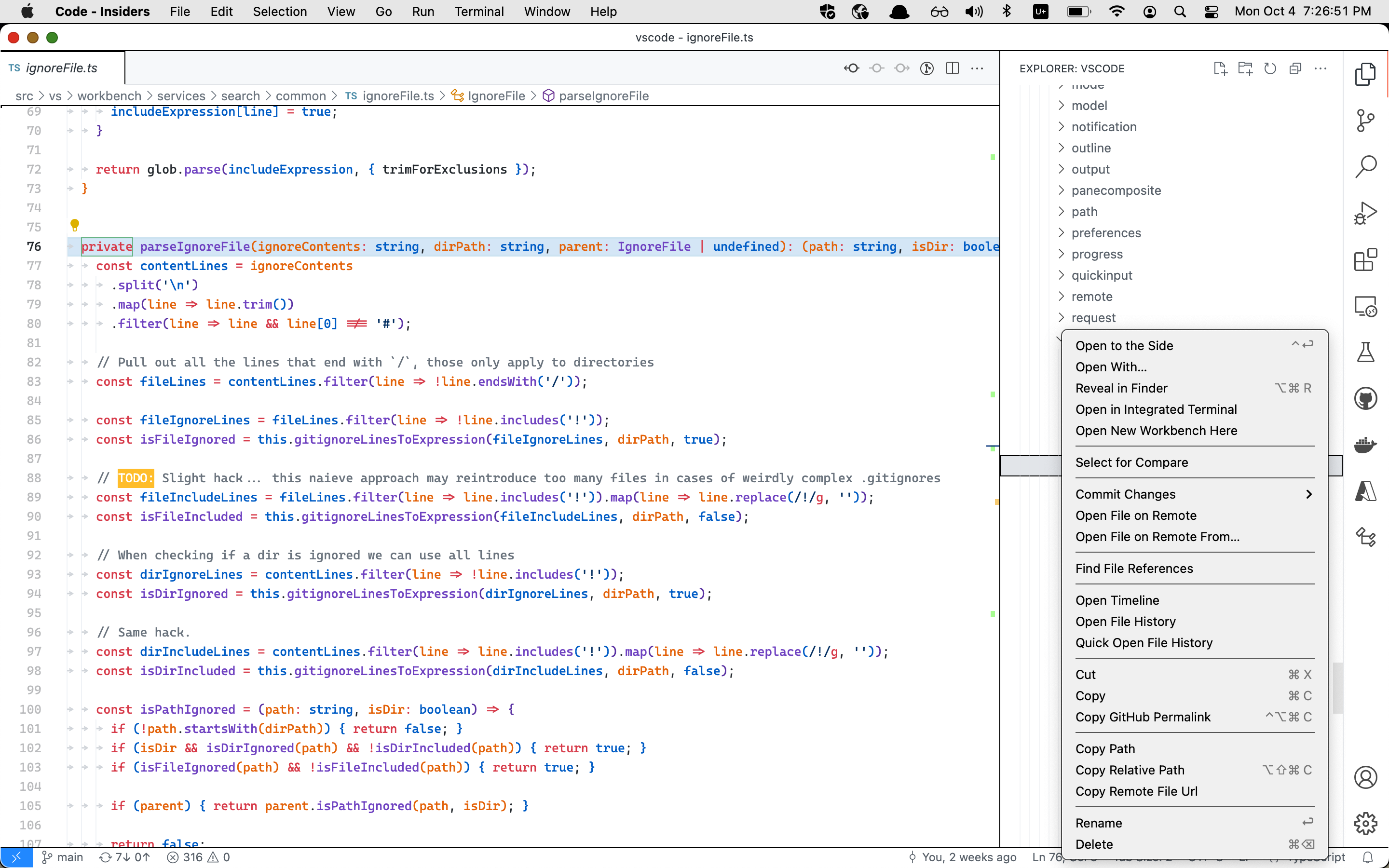Open the Source Control view
Screen dimensions: 1389x868
pos(1366,120)
